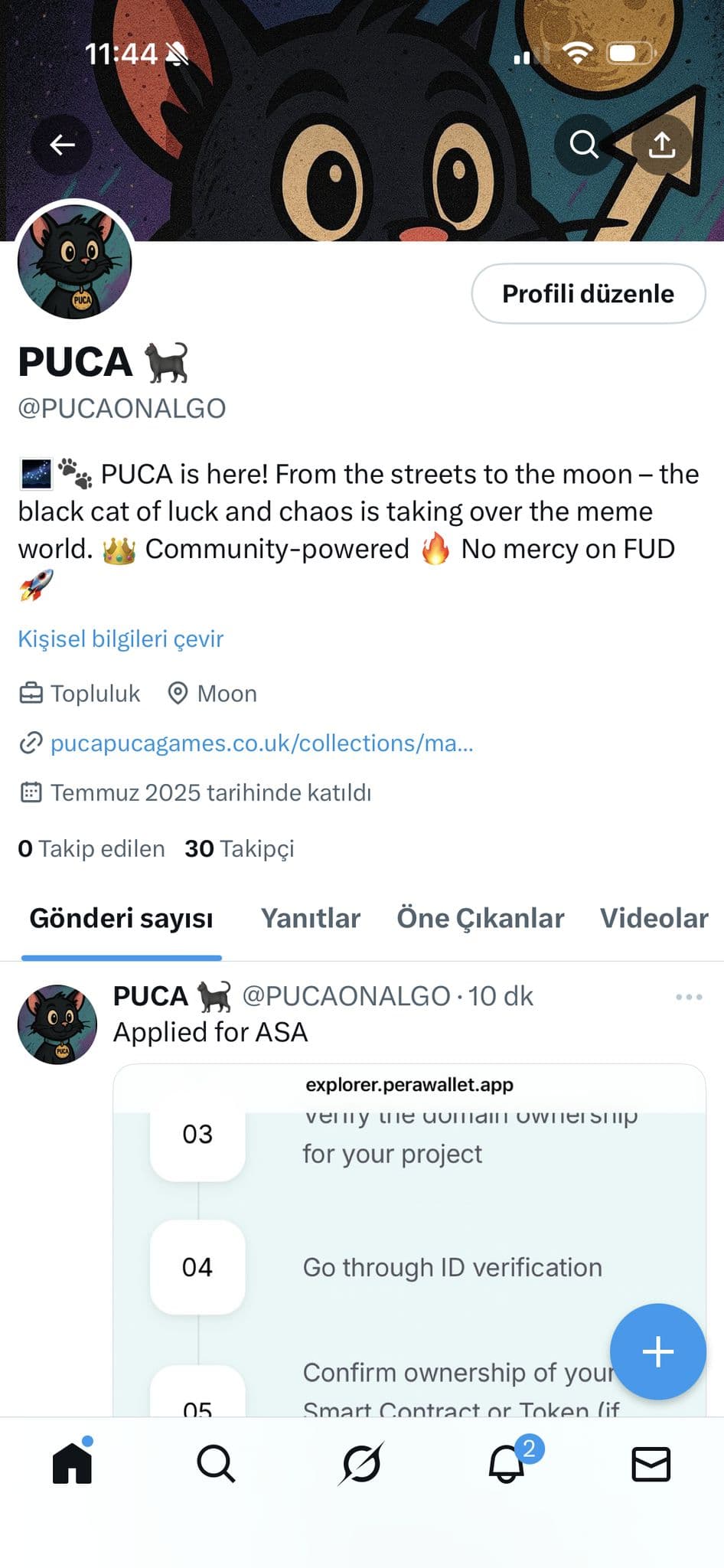
Task: Open the Videolar tab
Action: 654,918
